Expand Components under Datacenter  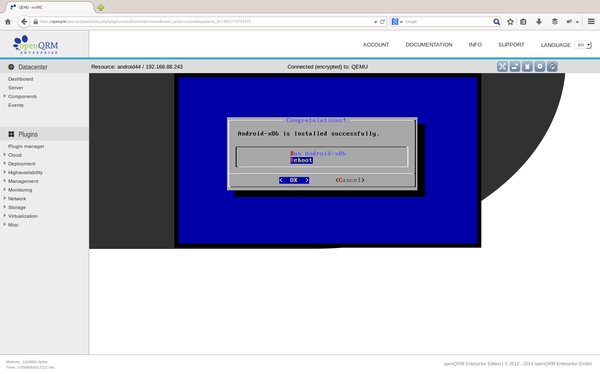(x=22, y=96)
